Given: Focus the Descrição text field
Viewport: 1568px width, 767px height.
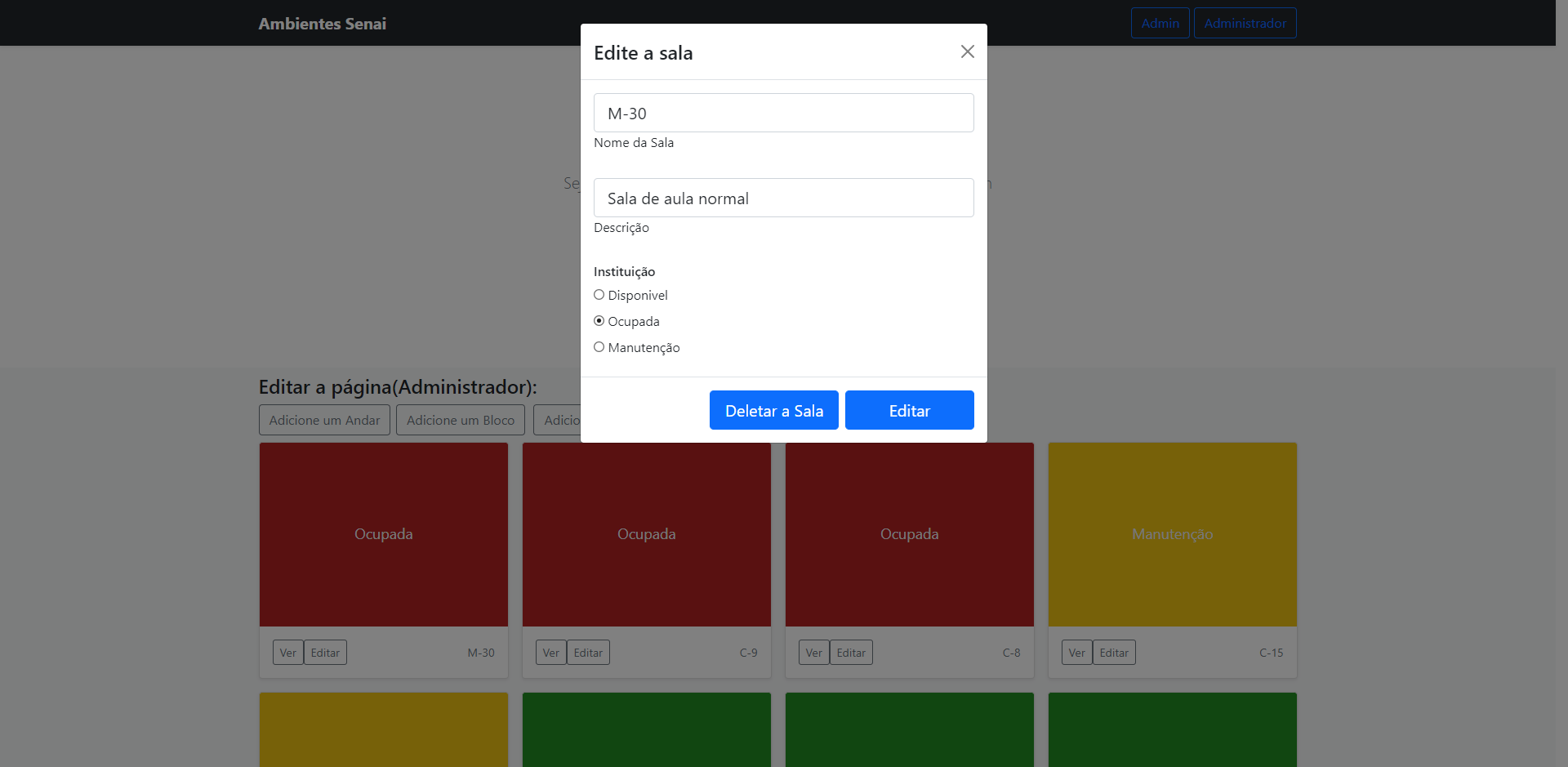Looking at the screenshot, I should pyautogui.click(x=783, y=198).
